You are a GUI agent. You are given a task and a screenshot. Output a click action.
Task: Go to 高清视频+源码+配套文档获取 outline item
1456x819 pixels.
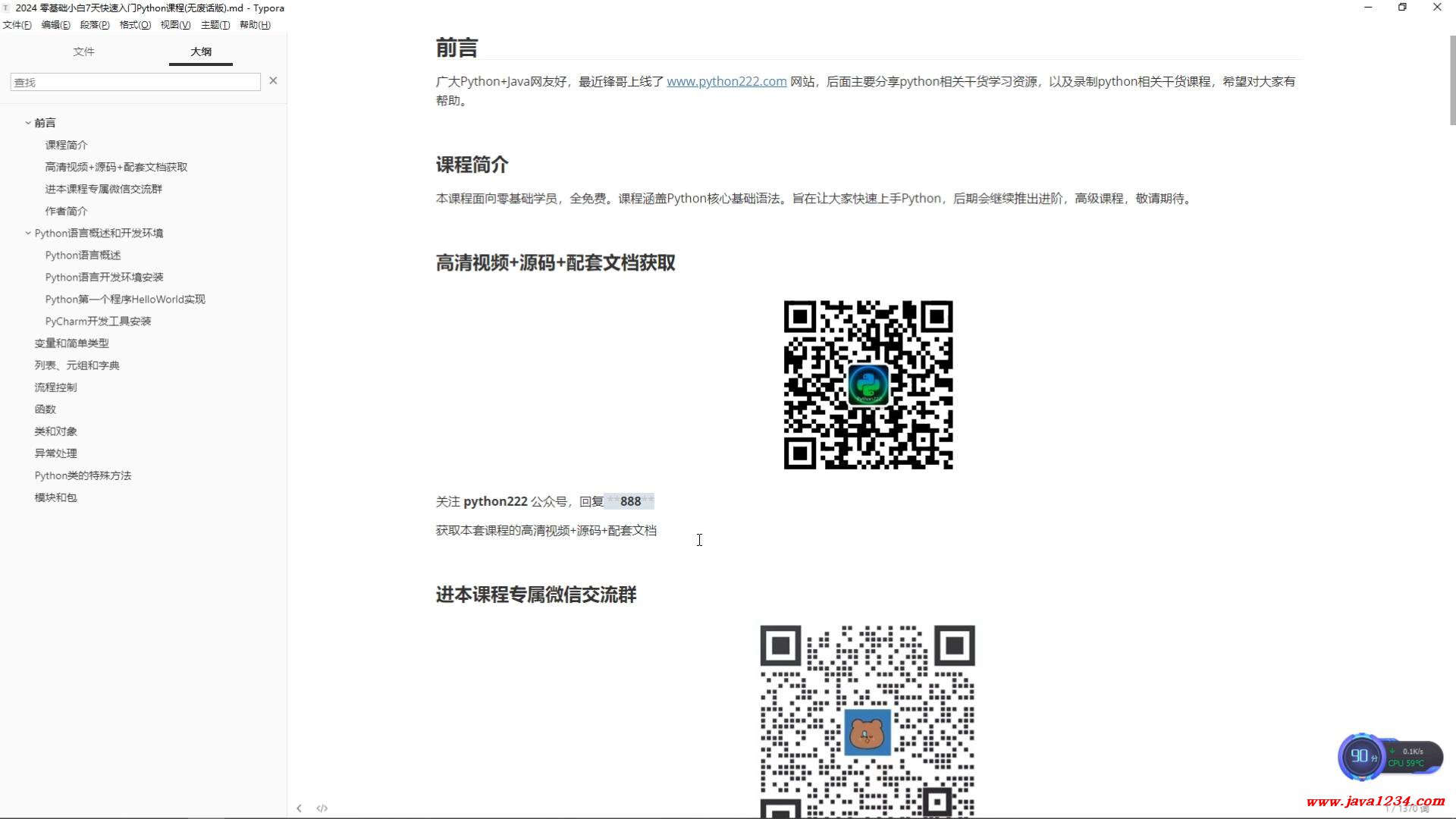116,167
